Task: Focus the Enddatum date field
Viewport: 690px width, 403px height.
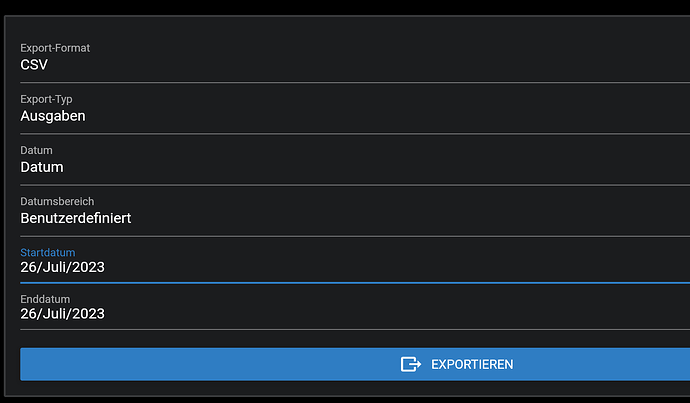Action: click(355, 307)
